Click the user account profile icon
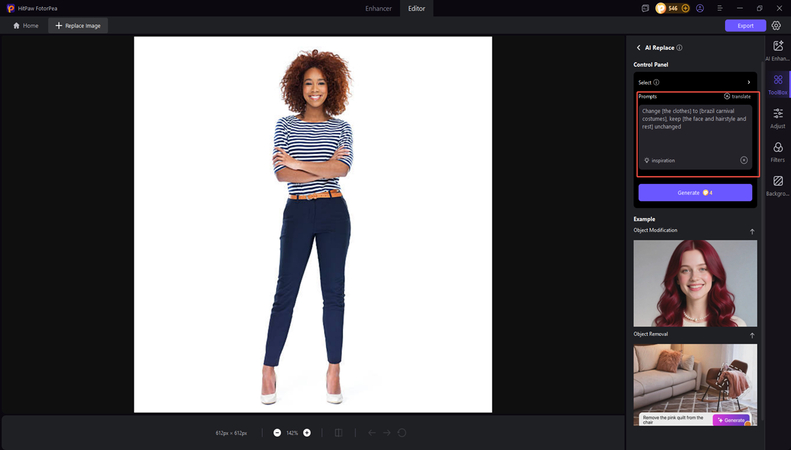This screenshot has width=791, height=450. pyautogui.click(x=700, y=8)
